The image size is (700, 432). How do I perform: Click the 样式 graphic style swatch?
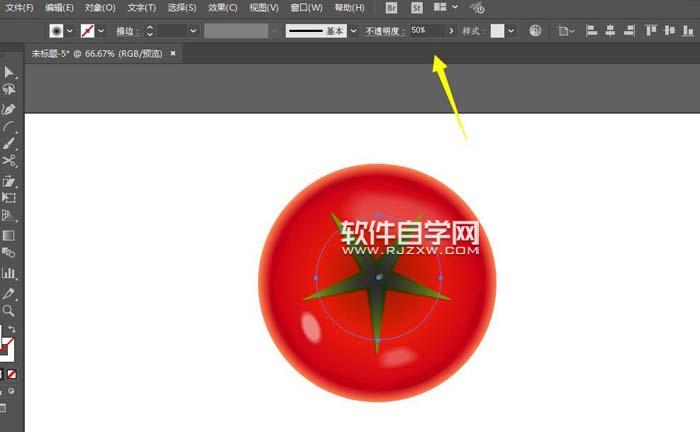[497, 31]
